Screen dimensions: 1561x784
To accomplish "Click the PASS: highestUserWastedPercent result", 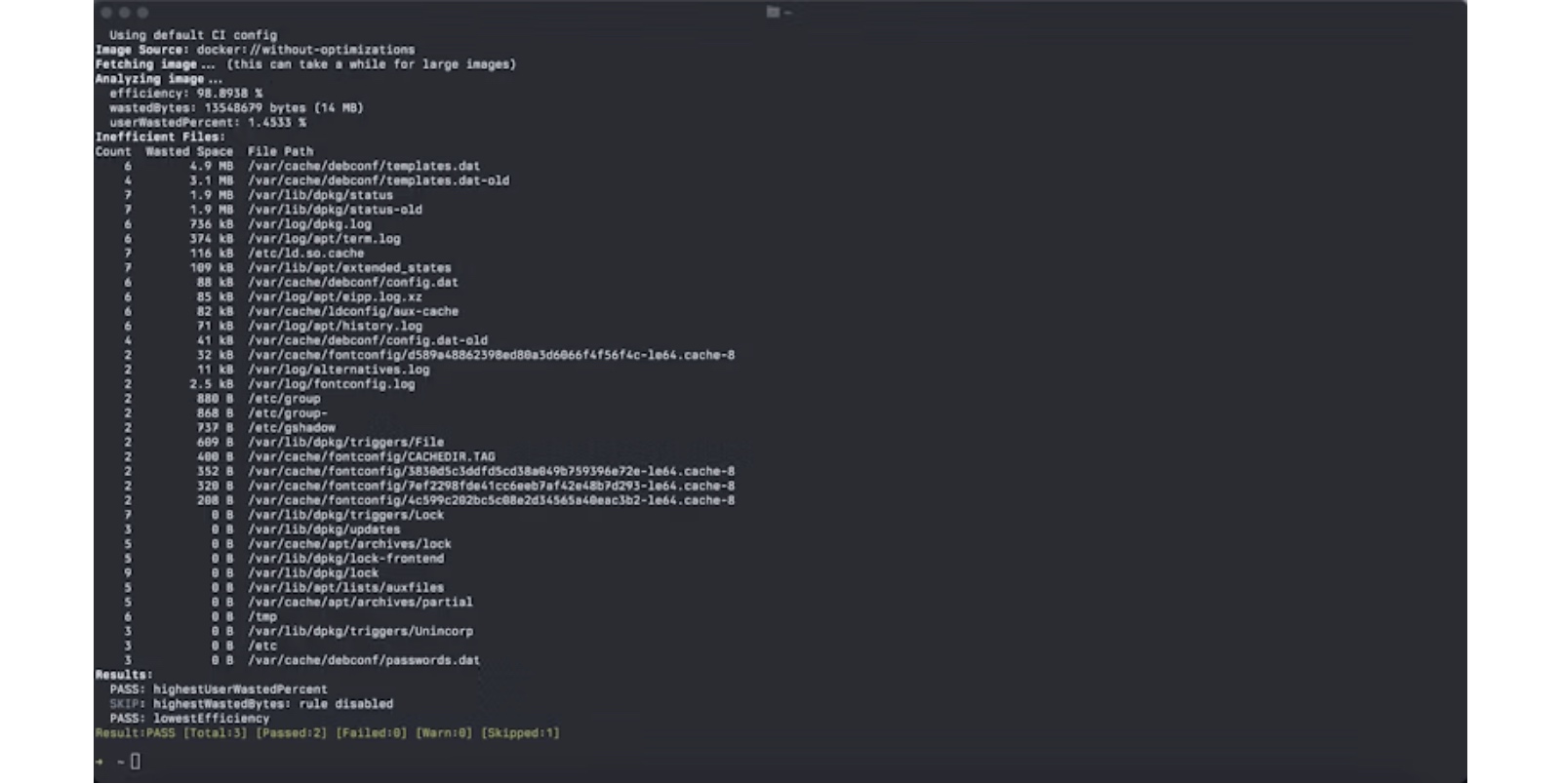I will point(219,689).
